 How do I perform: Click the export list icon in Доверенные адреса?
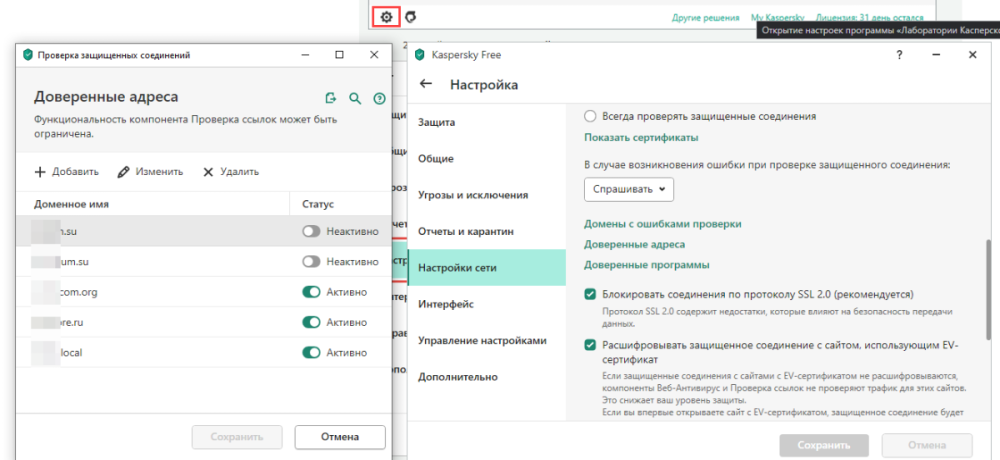pyautogui.click(x=330, y=98)
